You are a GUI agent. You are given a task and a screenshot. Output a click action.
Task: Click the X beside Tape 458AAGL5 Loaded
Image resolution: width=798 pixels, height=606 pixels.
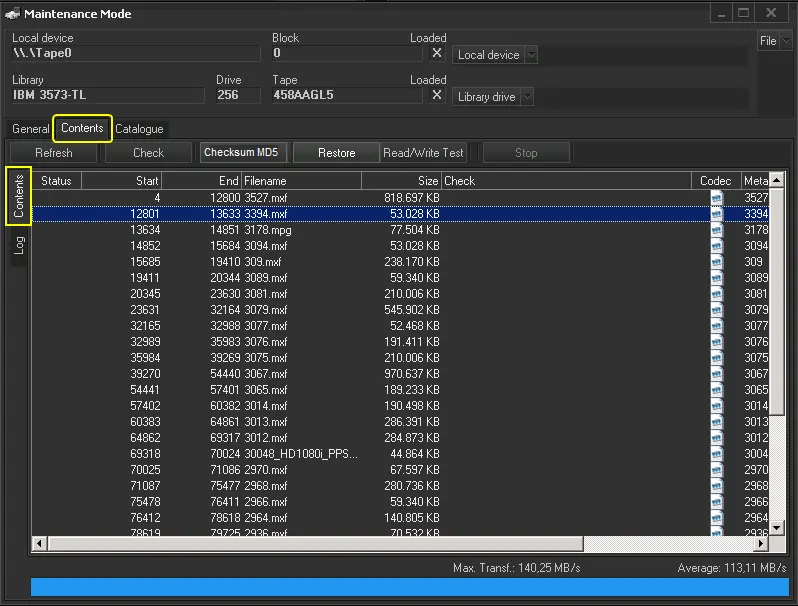pos(437,96)
